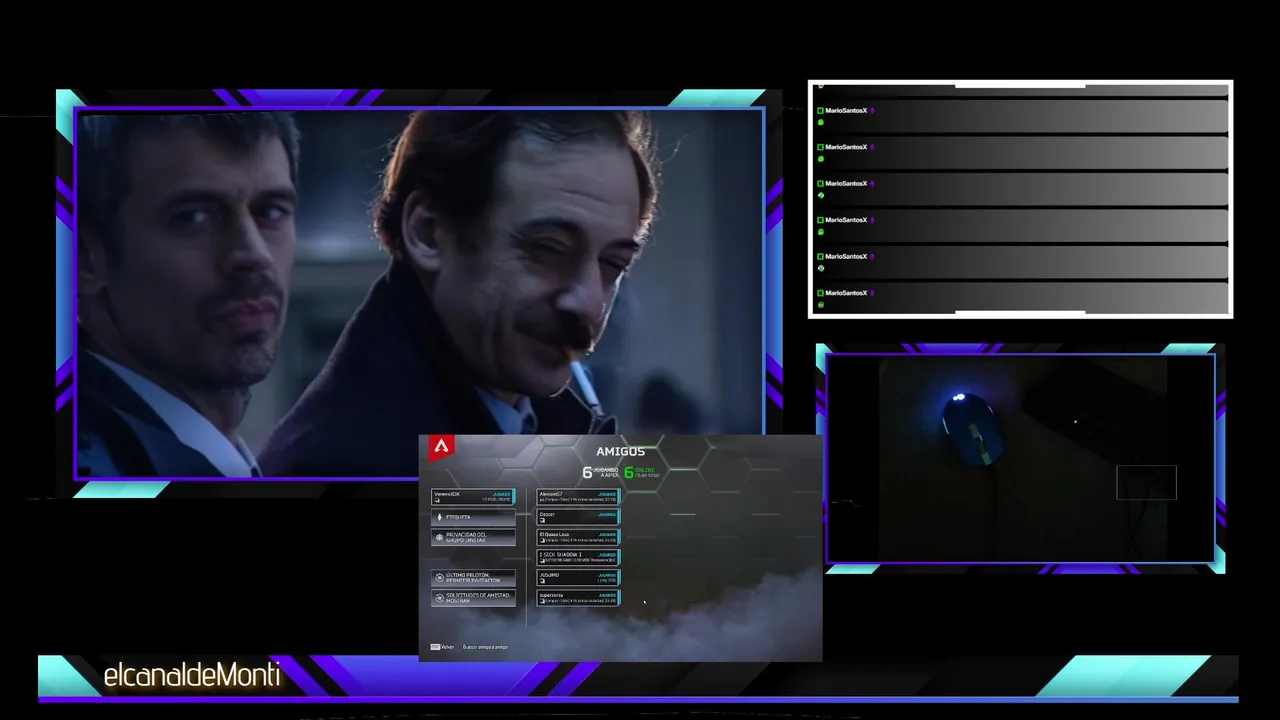
Task: Select friend Deszer in the list
Action: point(578,517)
